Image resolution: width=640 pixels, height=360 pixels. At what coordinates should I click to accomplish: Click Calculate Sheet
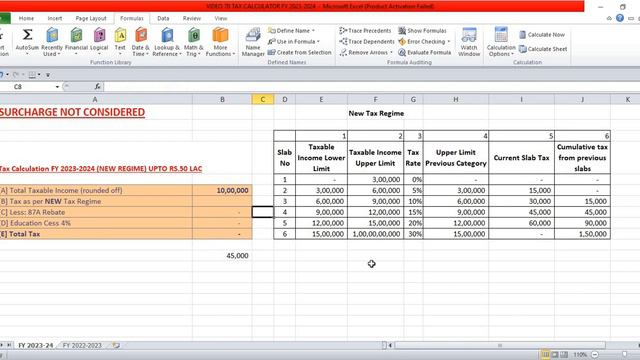click(543, 49)
